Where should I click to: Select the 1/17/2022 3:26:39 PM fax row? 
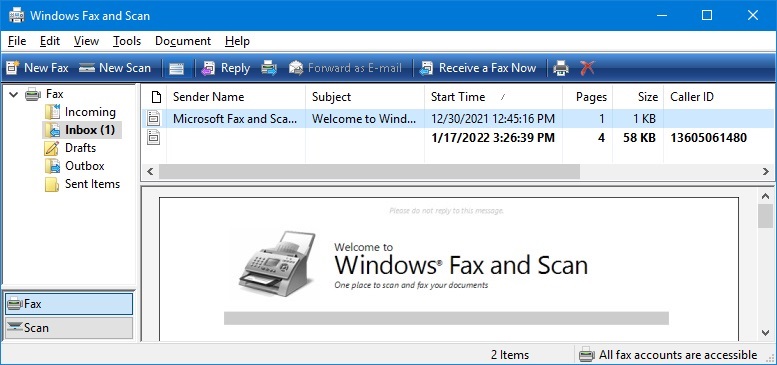click(458, 138)
